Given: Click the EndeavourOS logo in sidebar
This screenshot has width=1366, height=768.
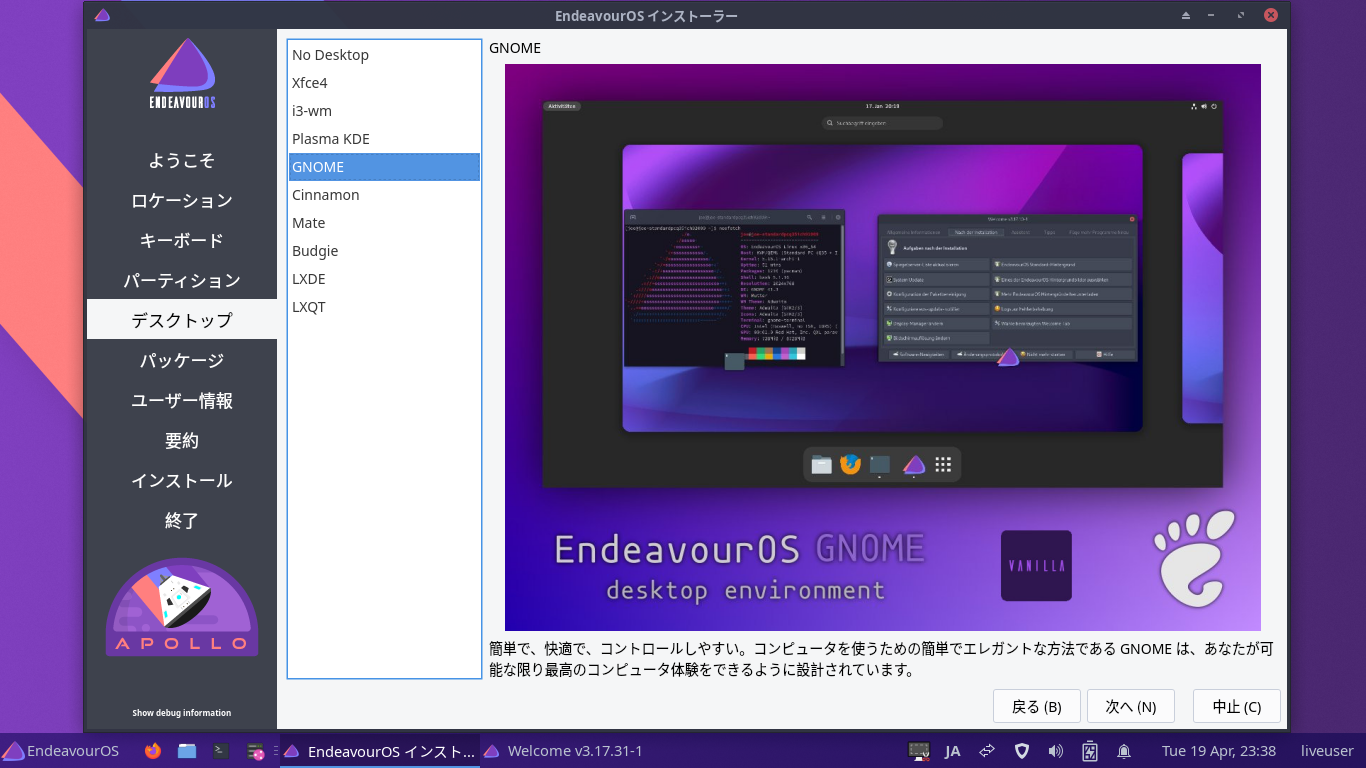Looking at the screenshot, I should 182,74.
